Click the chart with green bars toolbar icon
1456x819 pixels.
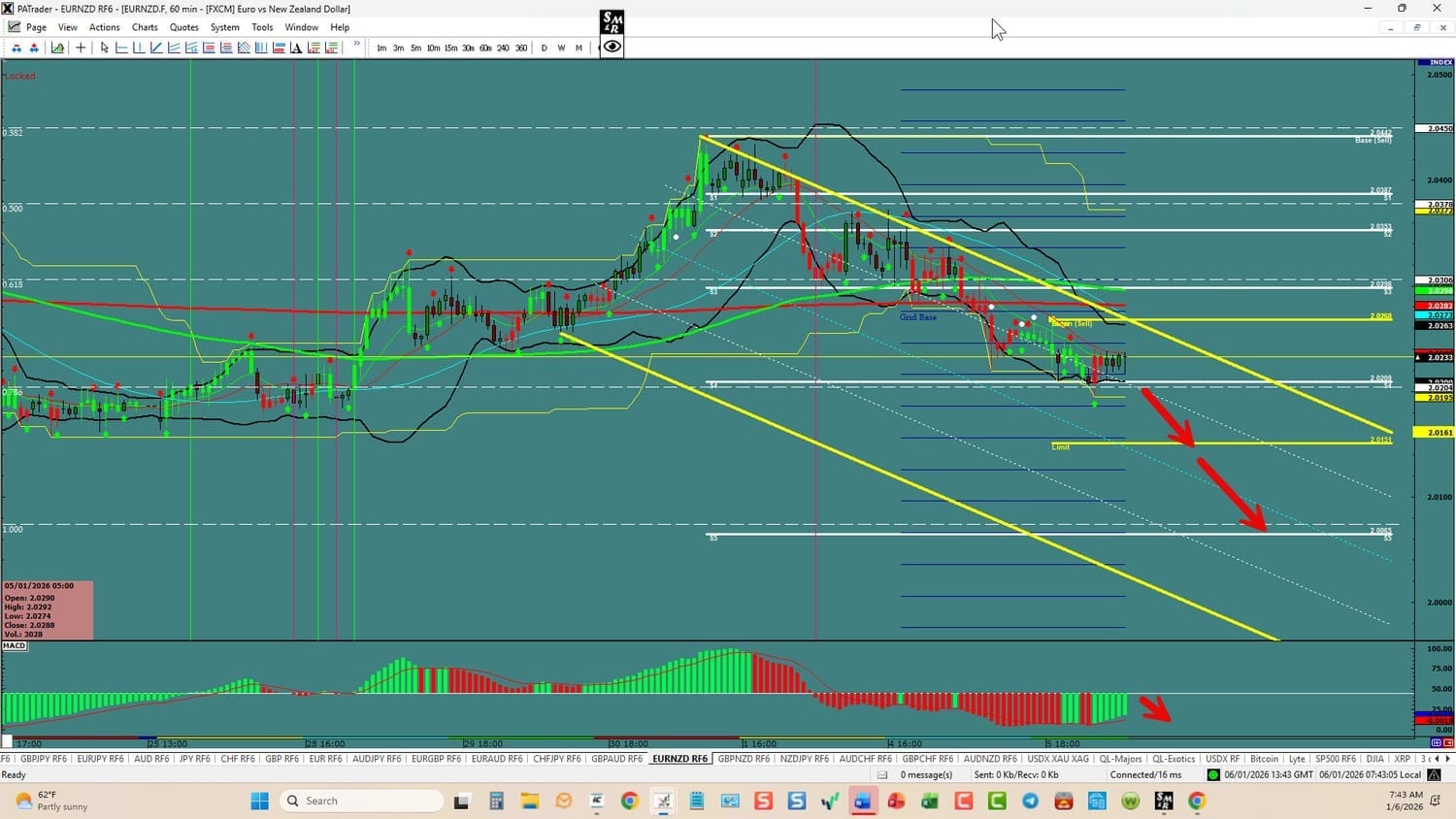point(57,48)
